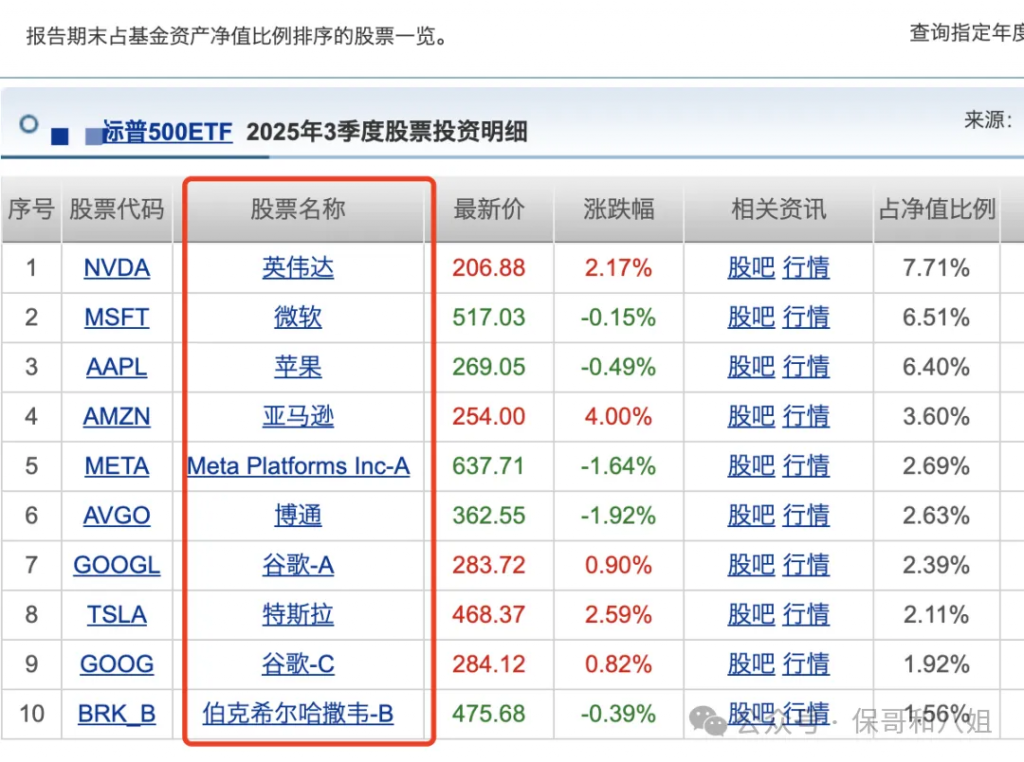Screen dimensions: 1024x762
Task: Click the 伯克希尔哈撒韦-B stock name link
Action: 298,714
